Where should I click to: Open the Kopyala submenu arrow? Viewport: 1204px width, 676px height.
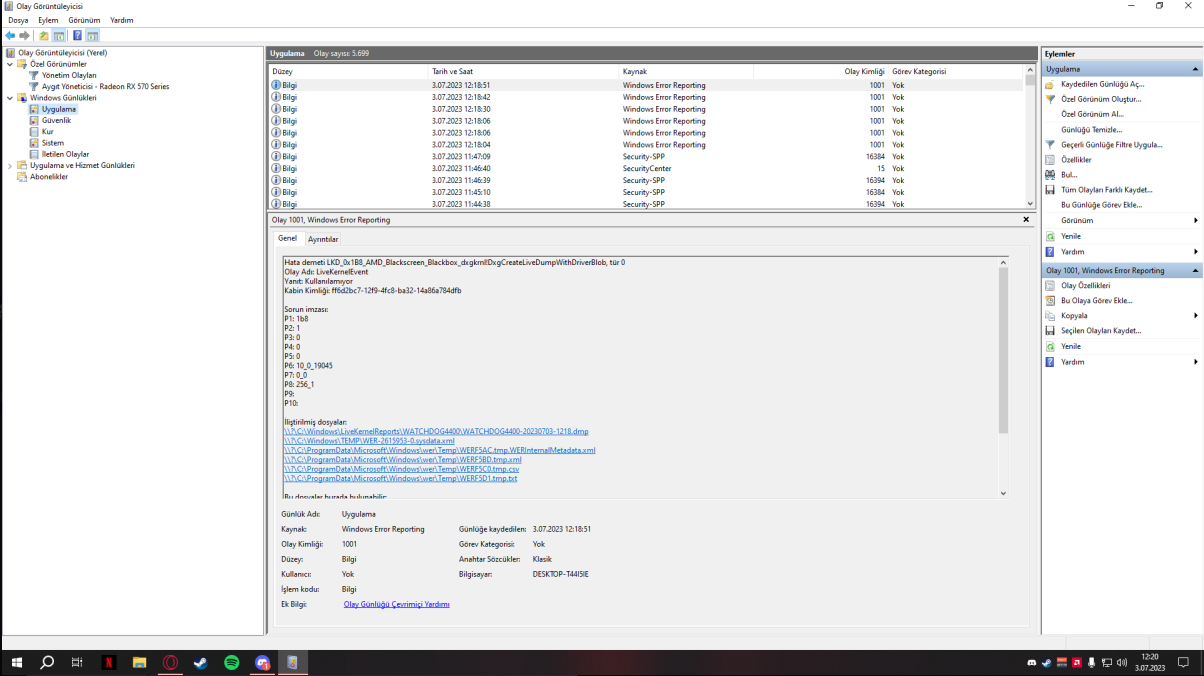[1196, 315]
